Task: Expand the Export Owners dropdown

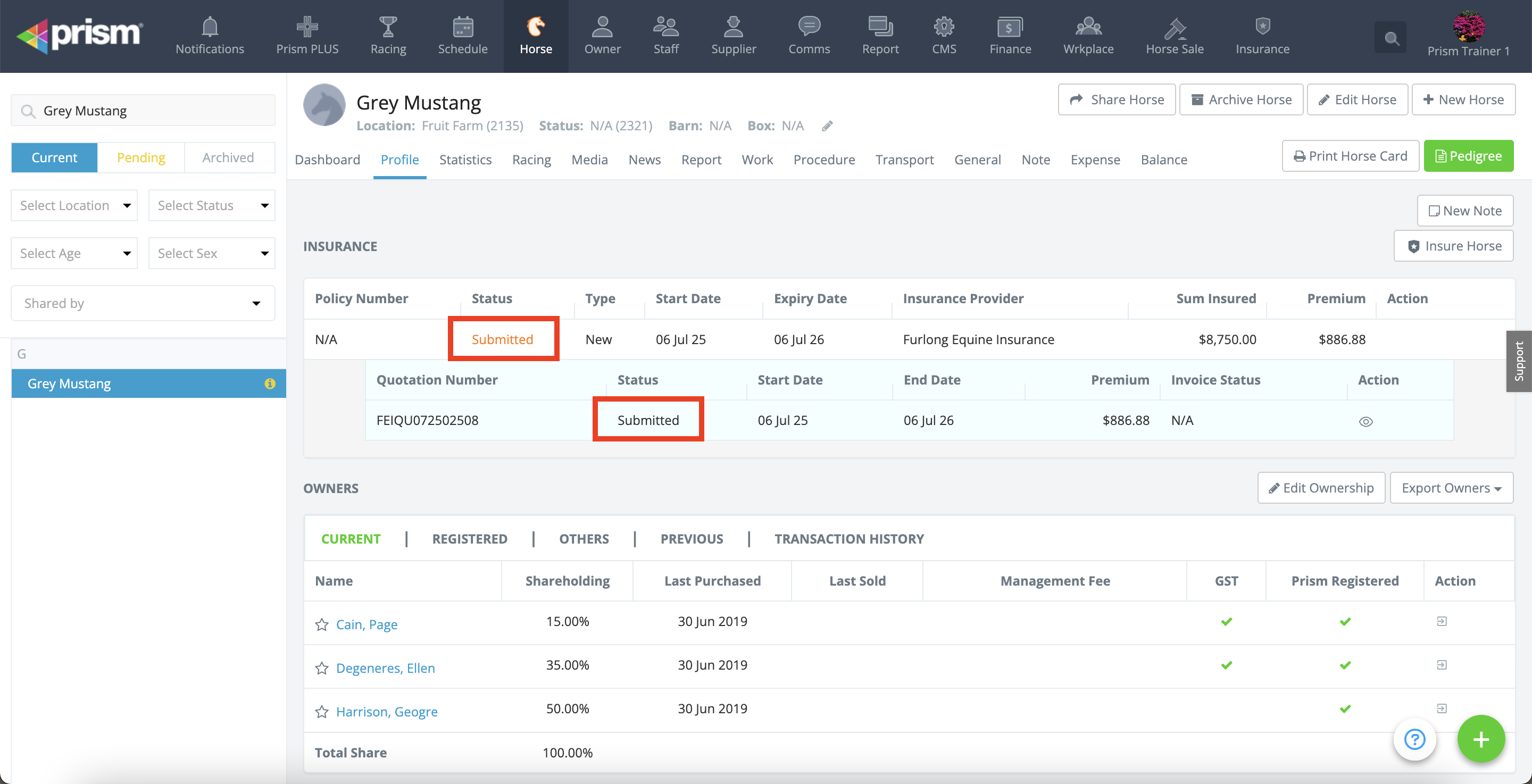Action: pos(1451,488)
